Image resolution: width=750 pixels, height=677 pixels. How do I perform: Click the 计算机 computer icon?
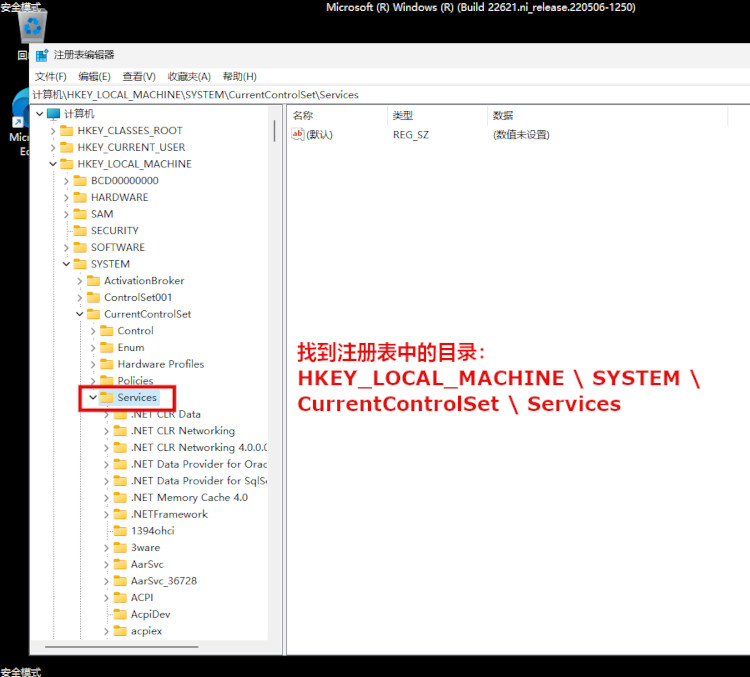point(54,114)
